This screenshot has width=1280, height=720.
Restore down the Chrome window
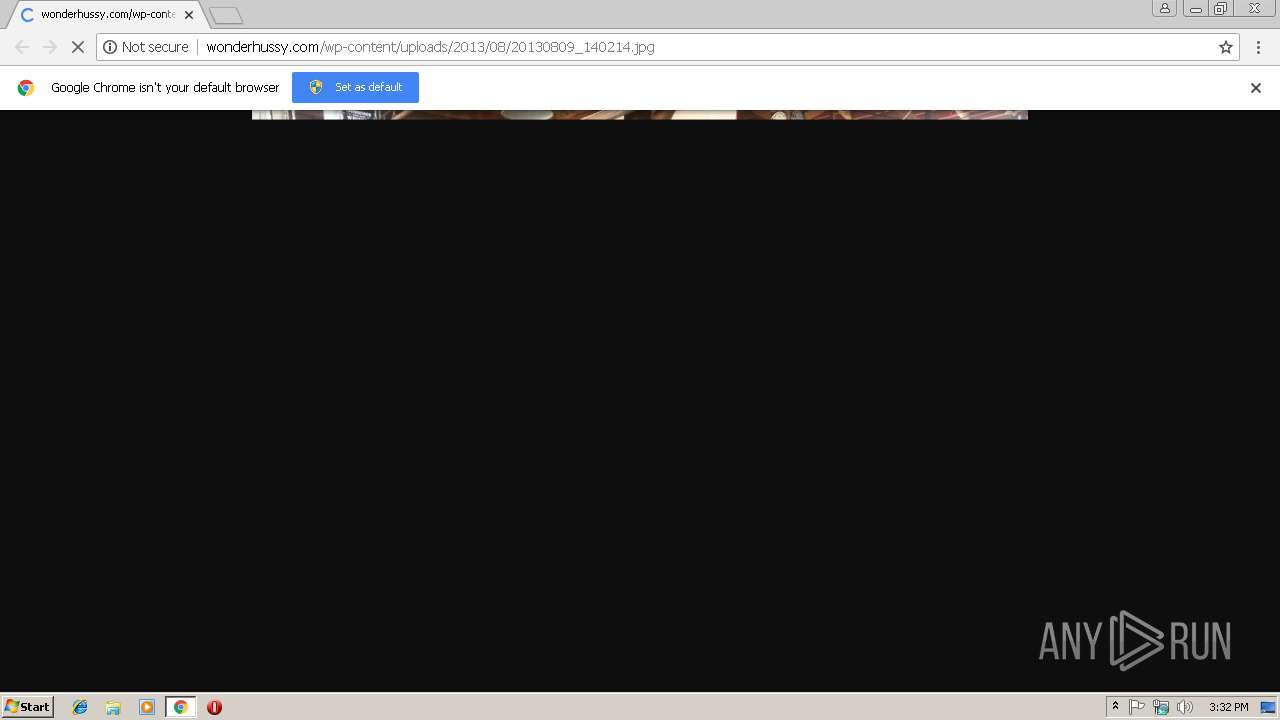[x=1220, y=8]
